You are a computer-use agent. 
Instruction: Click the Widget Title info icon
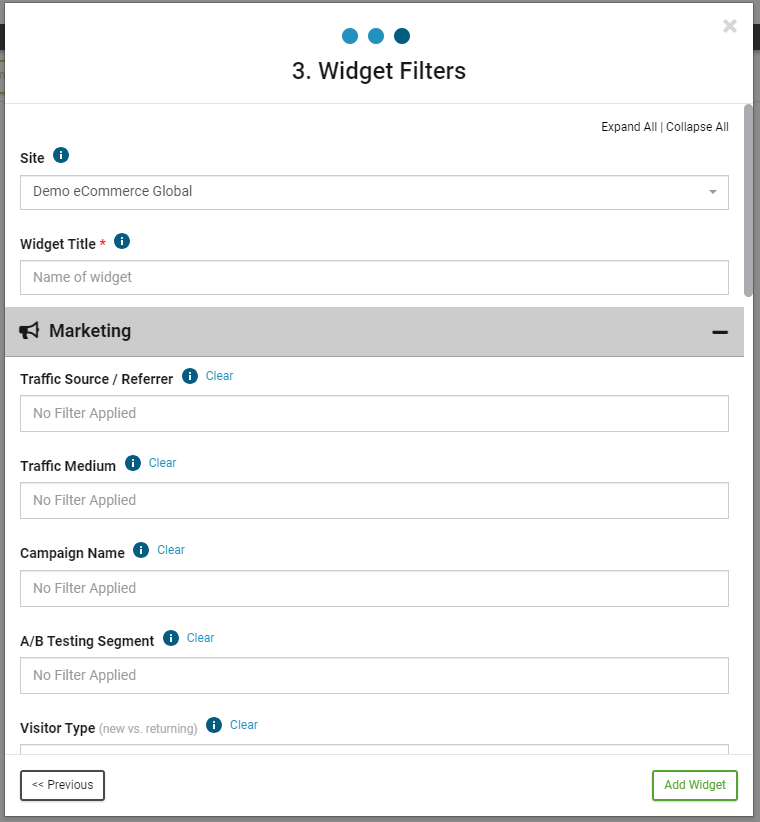pos(122,242)
